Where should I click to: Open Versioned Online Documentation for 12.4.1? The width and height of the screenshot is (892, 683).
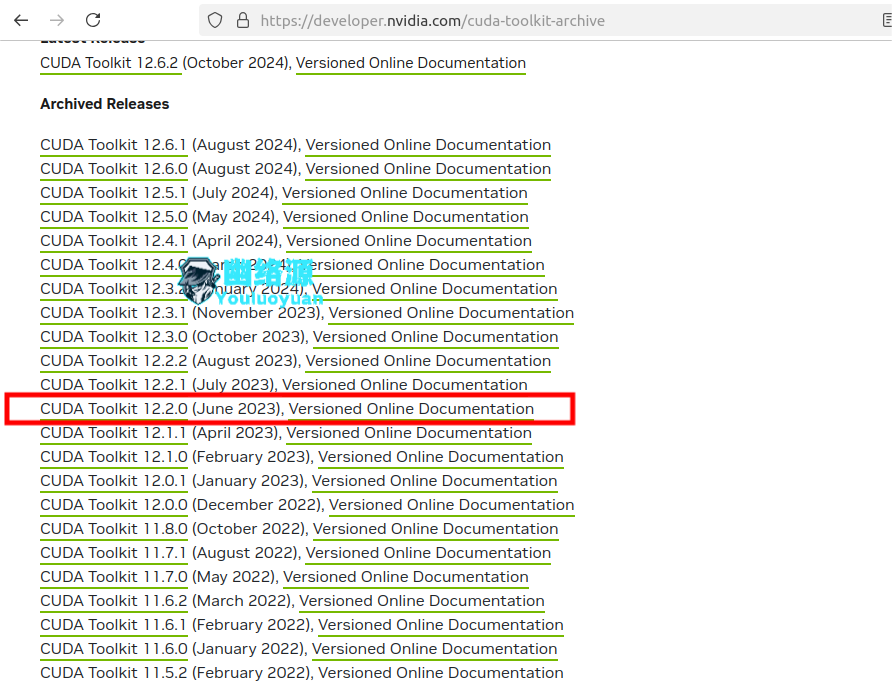409,241
